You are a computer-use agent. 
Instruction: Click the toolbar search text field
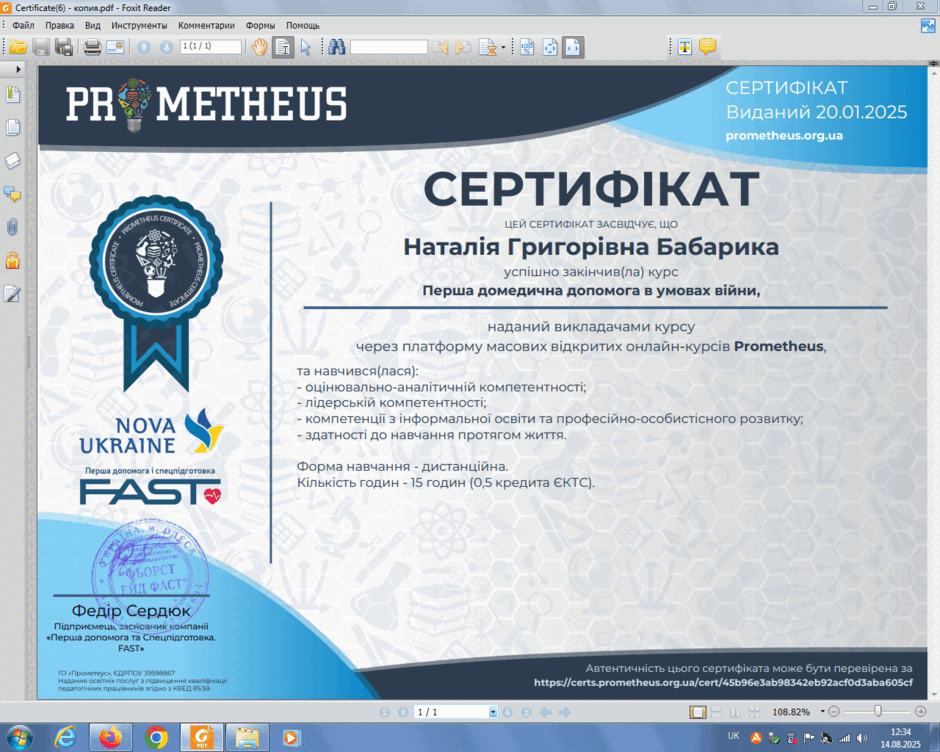click(x=389, y=47)
